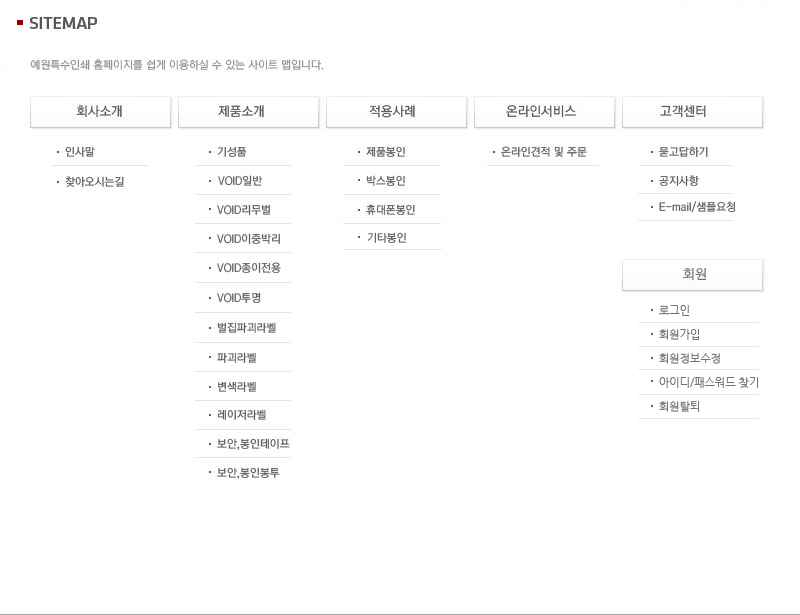Open 온라인견적 및 주문 page

(543, 153)
